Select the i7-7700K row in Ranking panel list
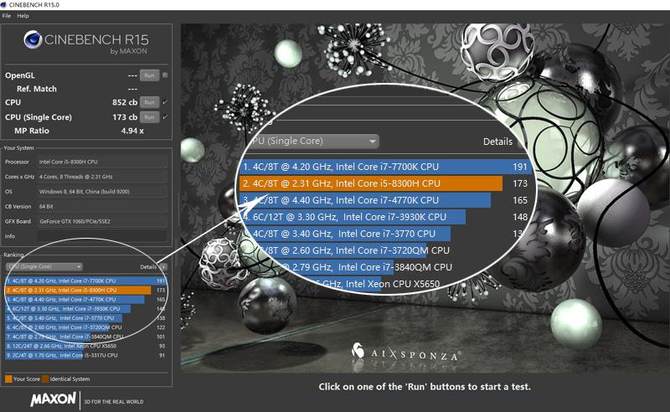670x412 pixels. tap(85, 281)
